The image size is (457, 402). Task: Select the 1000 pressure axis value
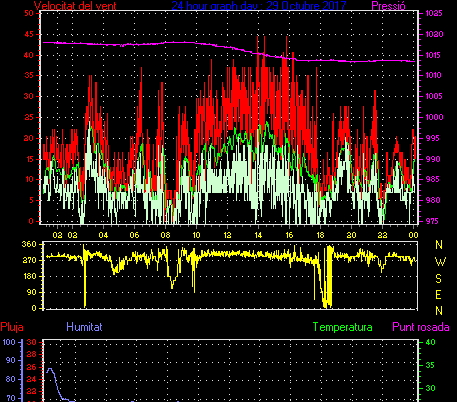[434, 117]
